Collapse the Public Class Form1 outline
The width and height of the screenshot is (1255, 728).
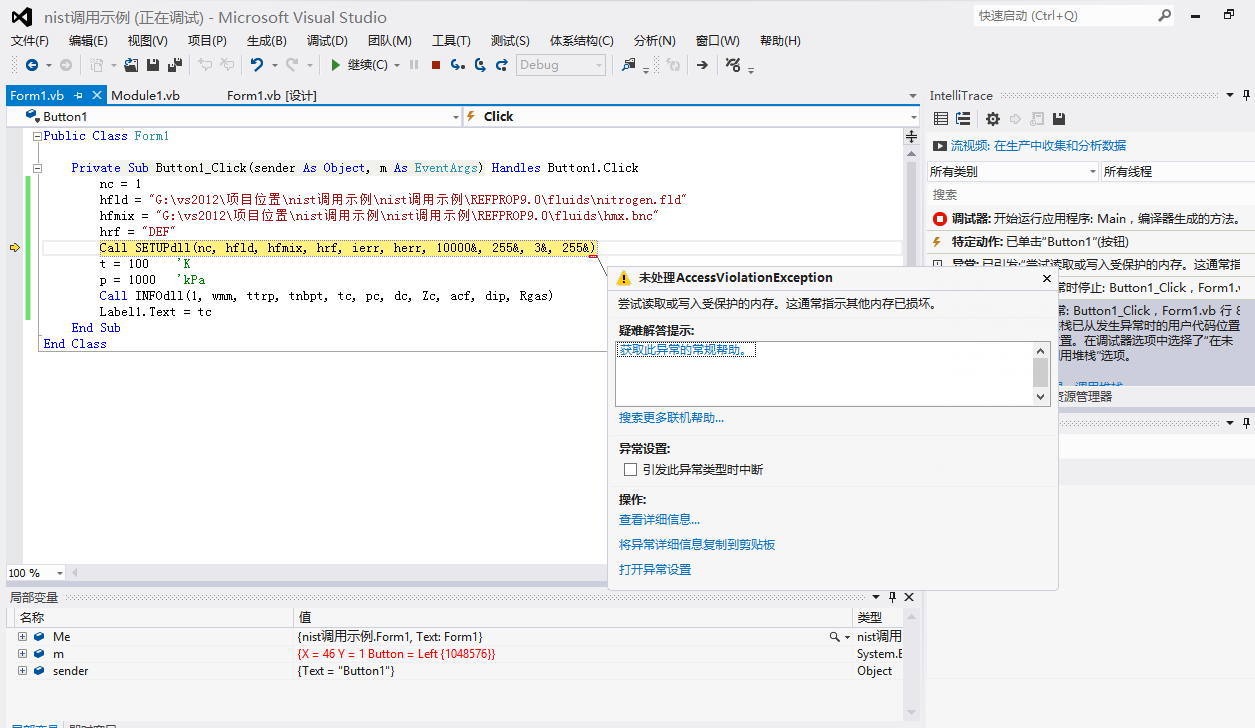[37, 136]
